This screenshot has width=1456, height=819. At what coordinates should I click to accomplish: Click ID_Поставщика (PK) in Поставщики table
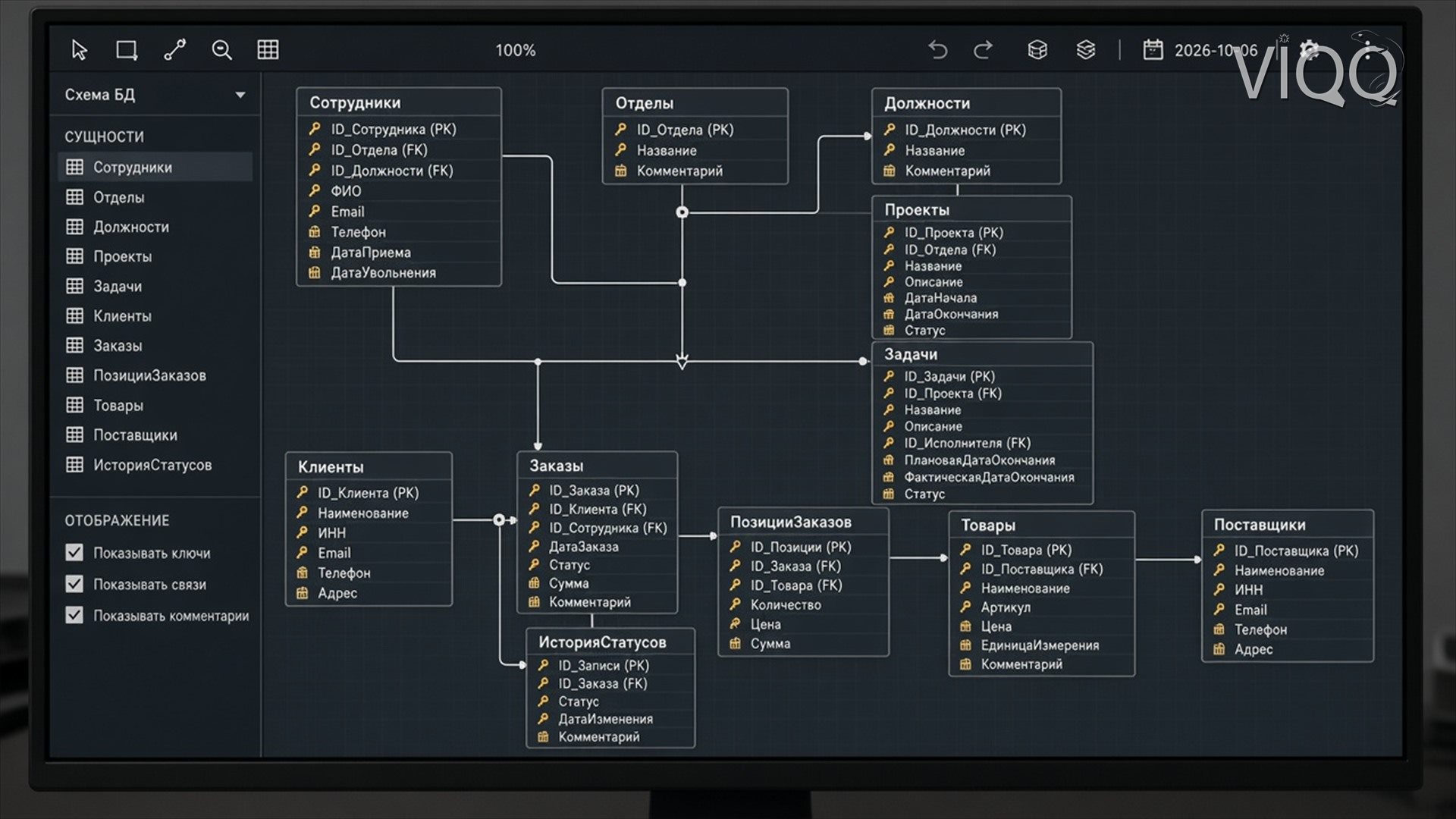coord(1288,551)
